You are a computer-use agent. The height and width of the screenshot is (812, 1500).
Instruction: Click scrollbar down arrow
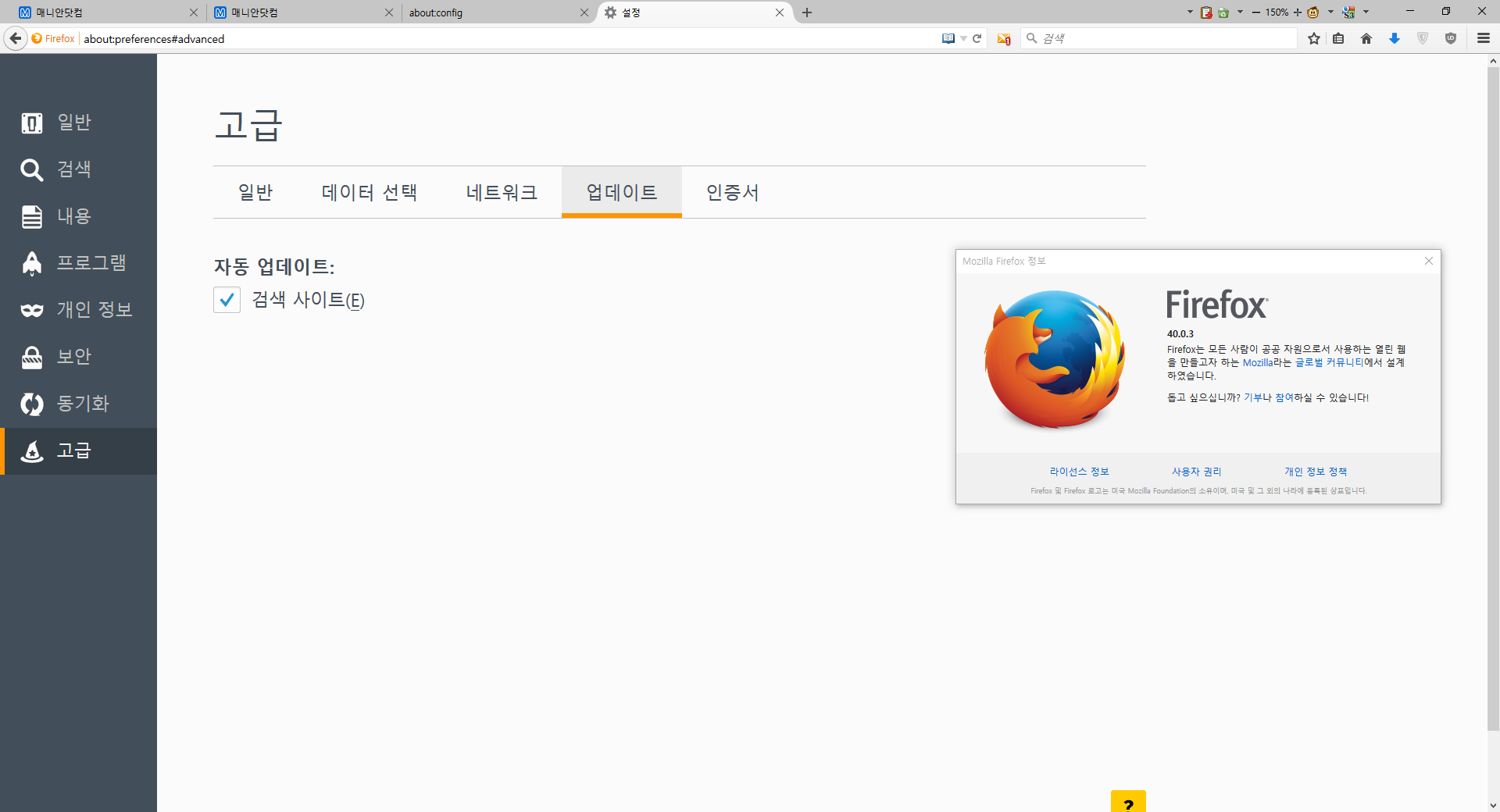[x=1493, y=805]
